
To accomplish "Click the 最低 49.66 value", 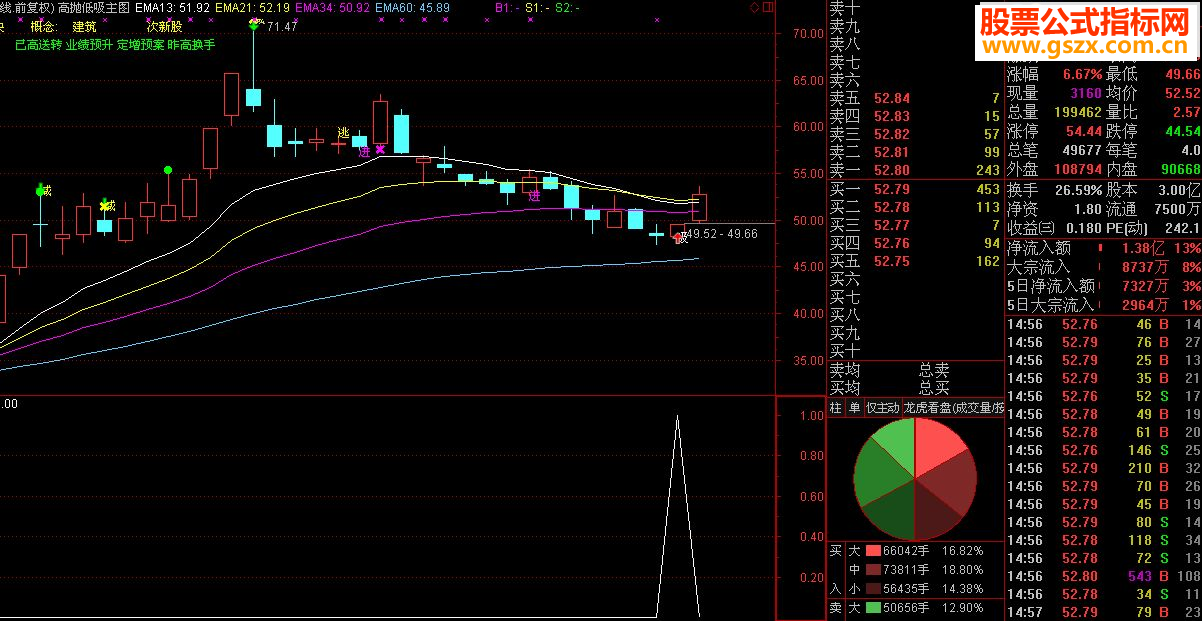I will 1181,74.
